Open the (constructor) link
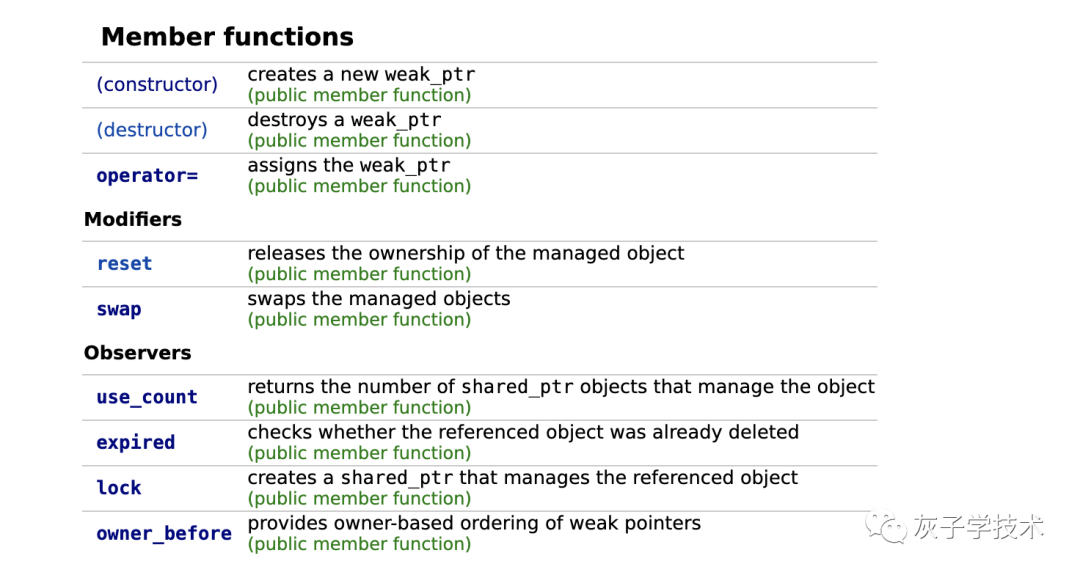 (x=157, y=85)
